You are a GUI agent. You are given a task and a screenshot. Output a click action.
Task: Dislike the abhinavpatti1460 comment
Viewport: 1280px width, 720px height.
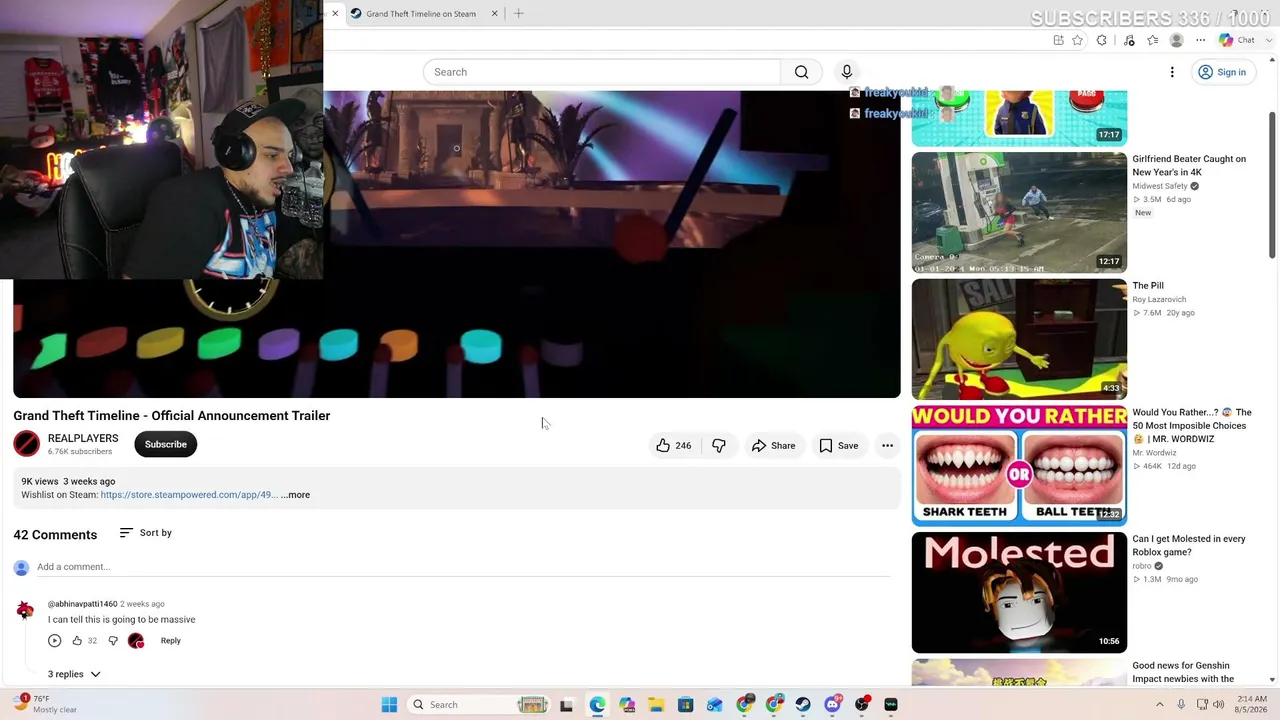(113, 641)
